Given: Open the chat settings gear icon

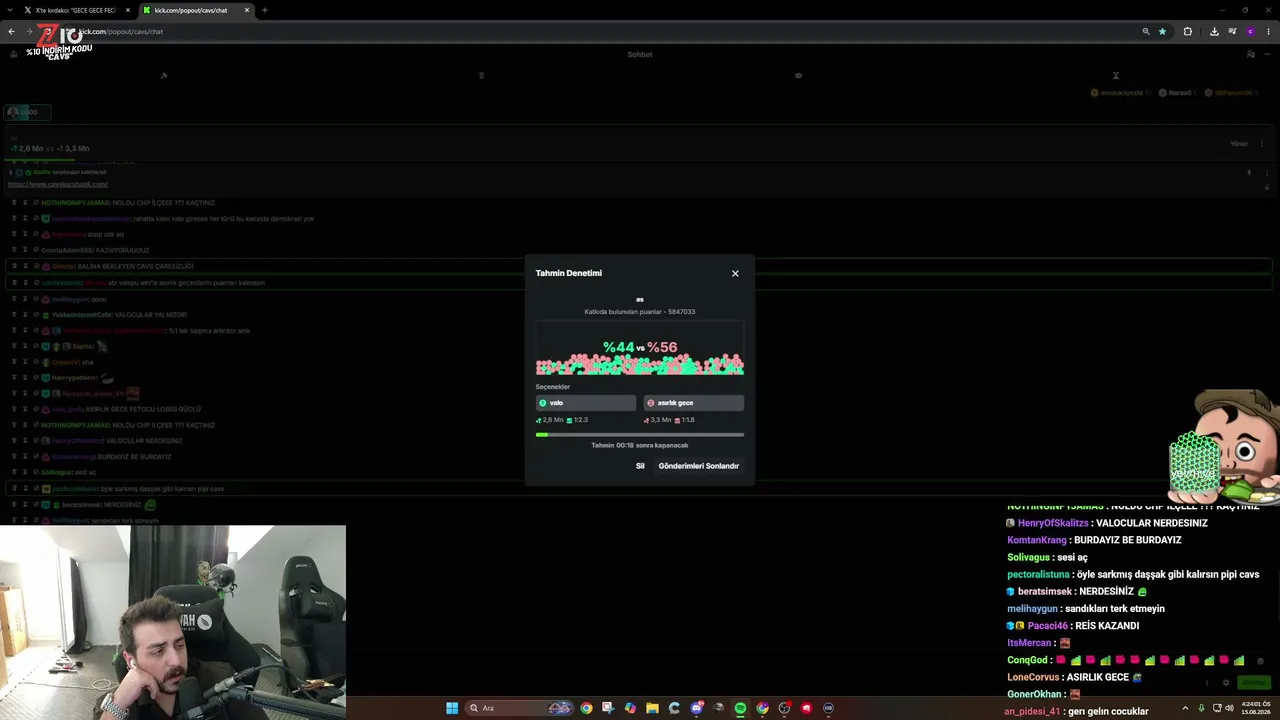Looking at the screenshot, I should 1226,683.
